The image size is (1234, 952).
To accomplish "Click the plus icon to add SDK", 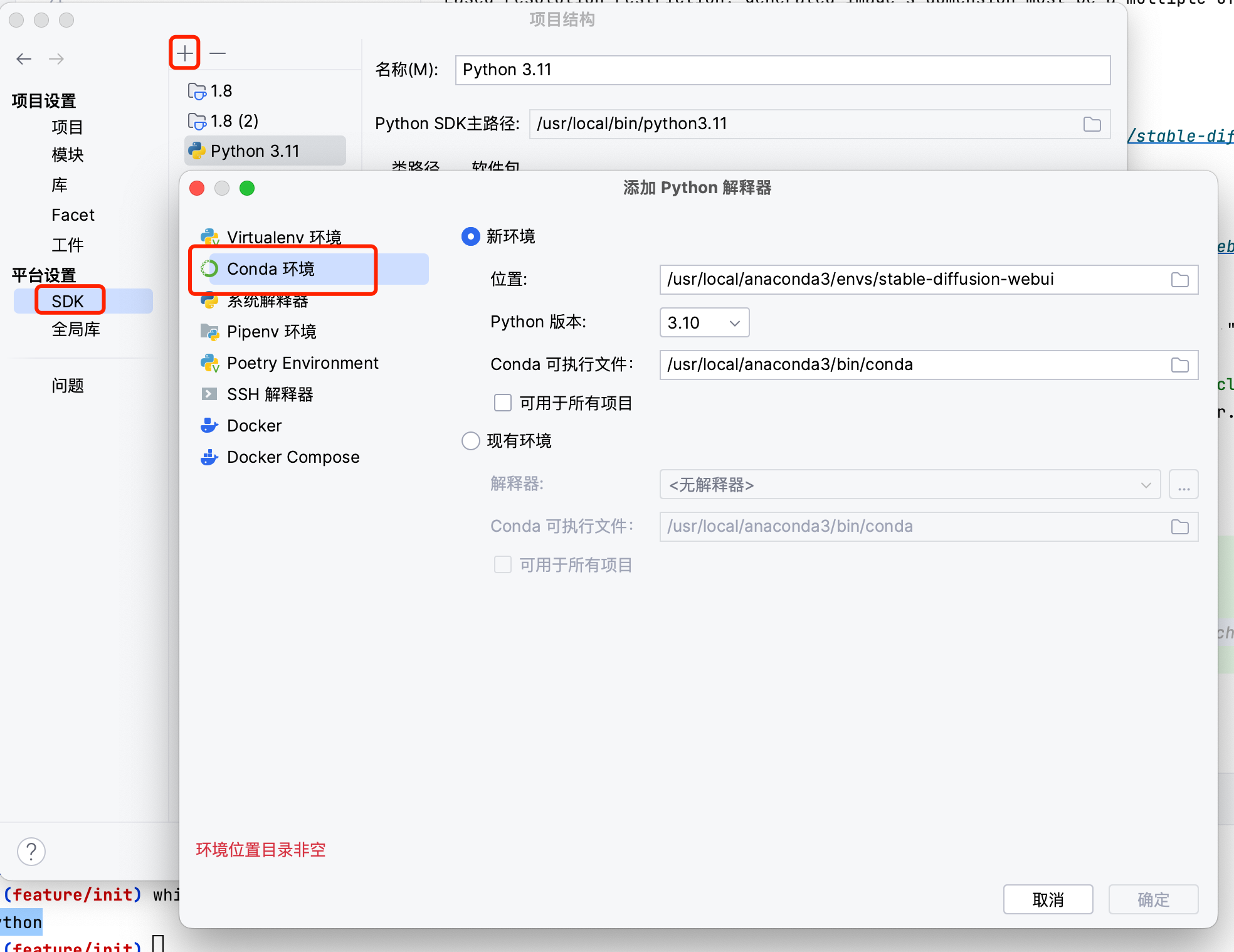I will (184, 53).
